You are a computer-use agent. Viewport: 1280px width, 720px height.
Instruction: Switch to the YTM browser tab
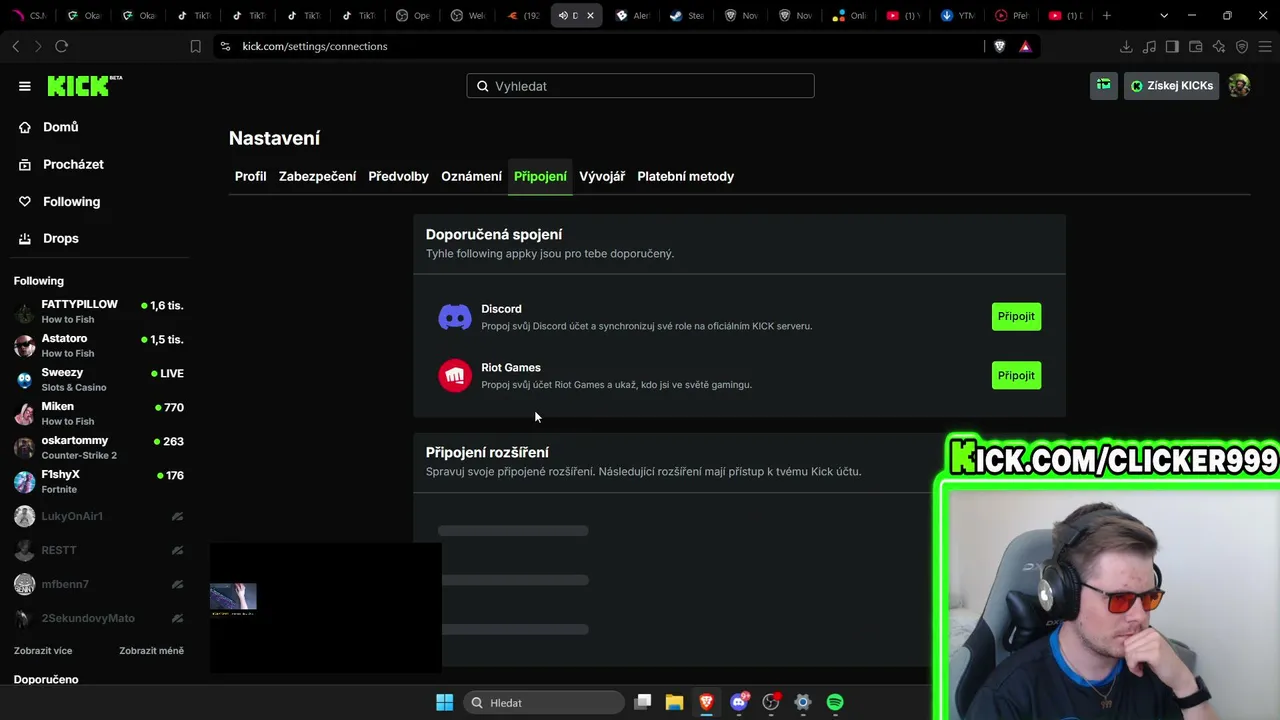coord(958,15)
